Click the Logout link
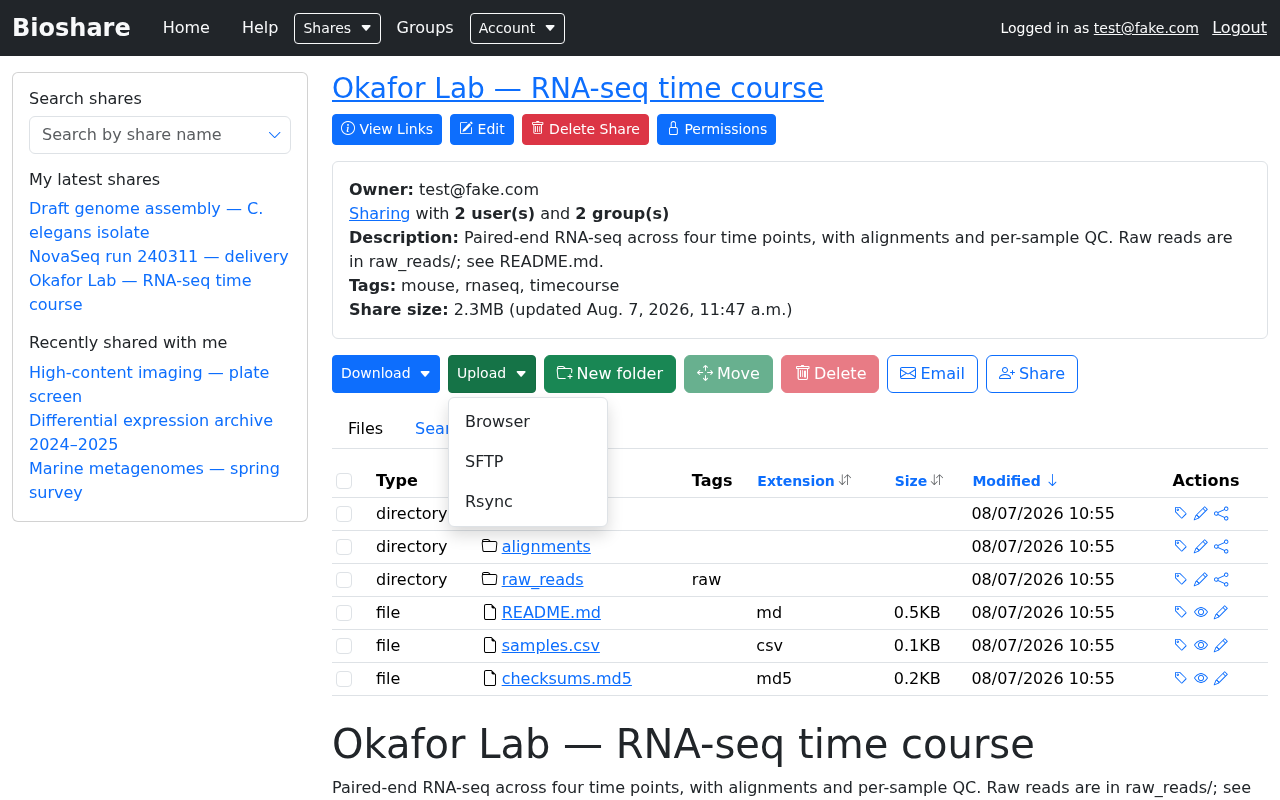Image resolution: width=1280 pixels, height=800 pixels. tap(1239, 28)
